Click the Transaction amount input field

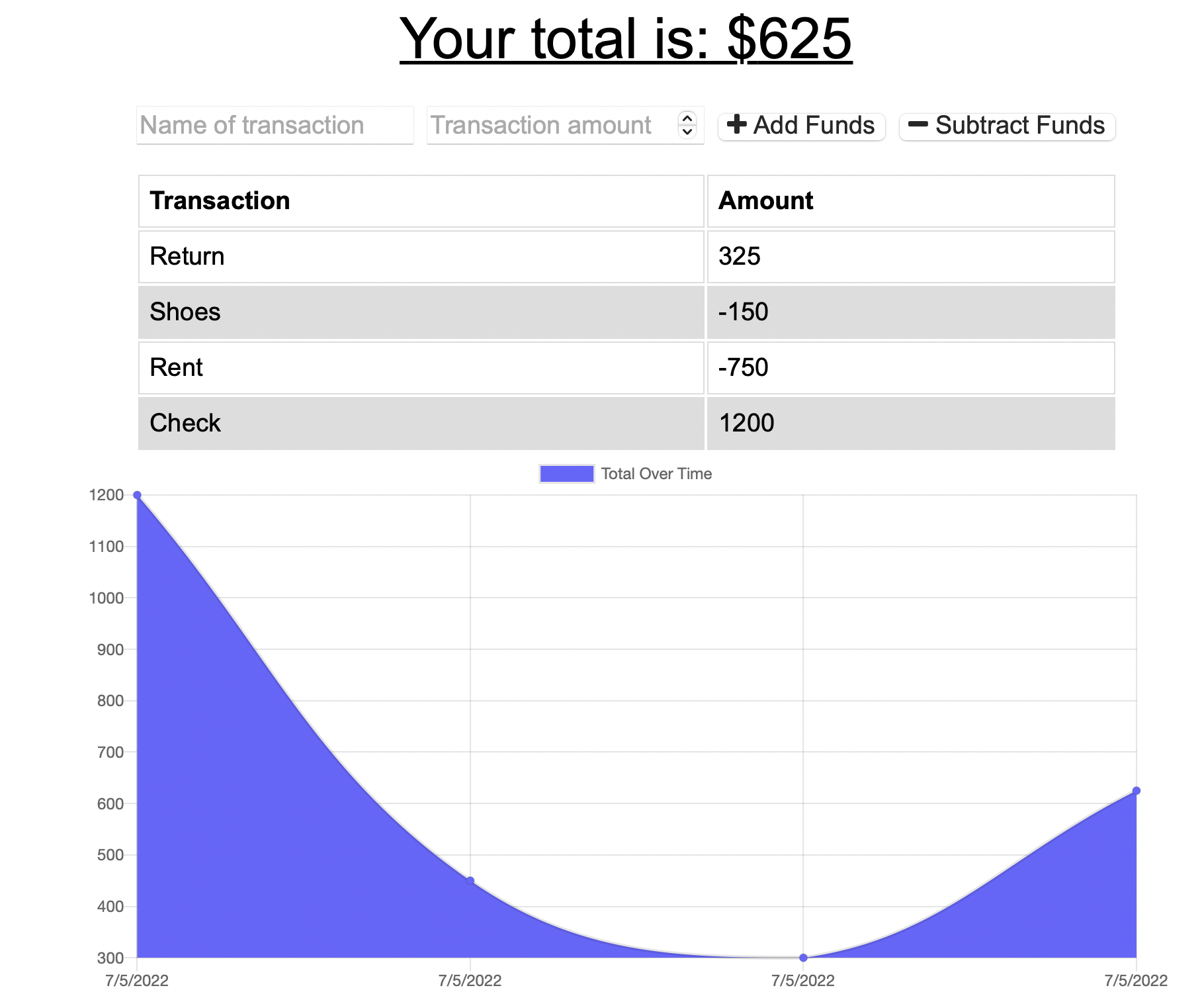(x=549, y=125)
